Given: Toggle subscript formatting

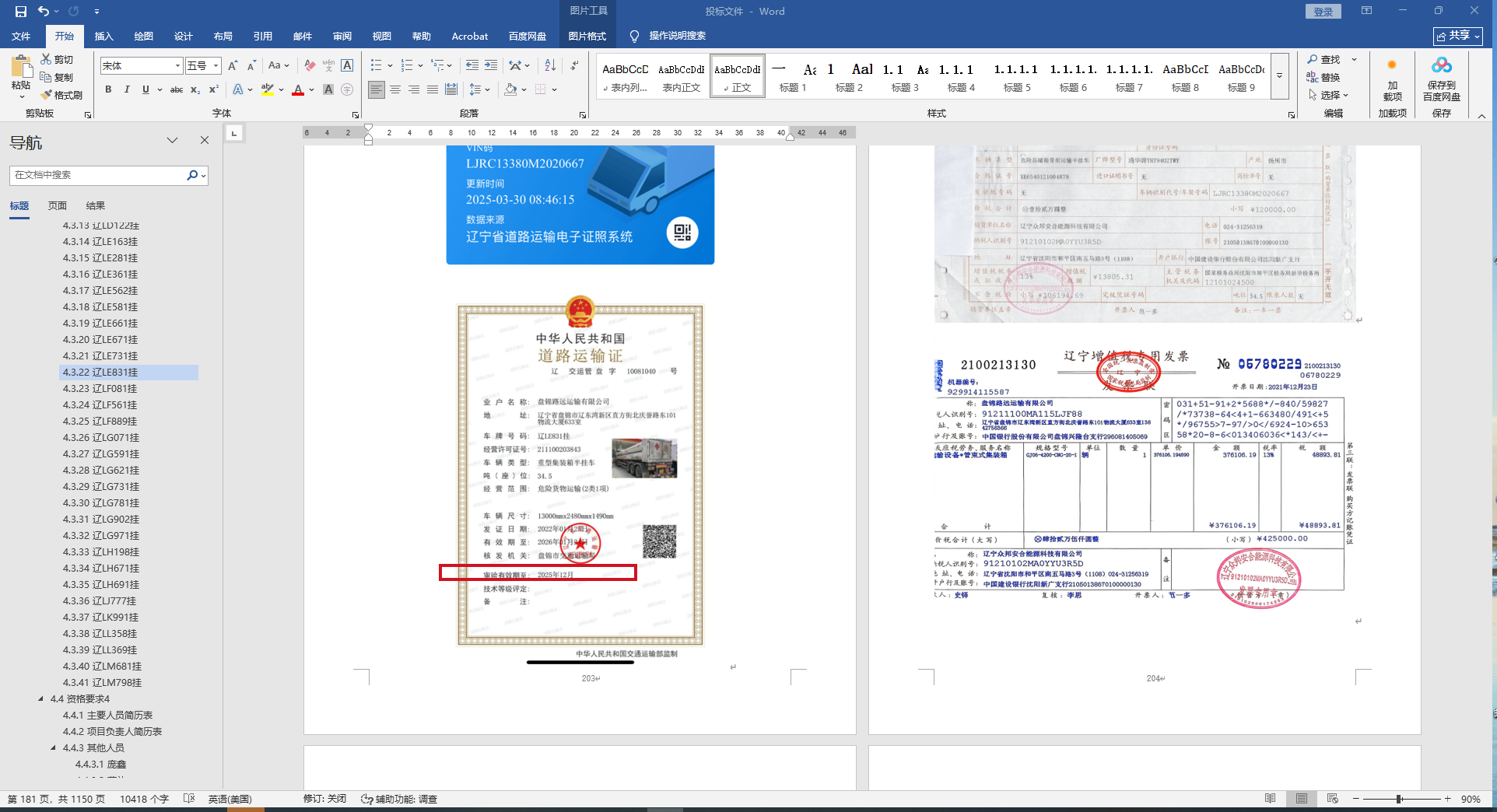Looking at the screenshot, I should pos(195,90).
